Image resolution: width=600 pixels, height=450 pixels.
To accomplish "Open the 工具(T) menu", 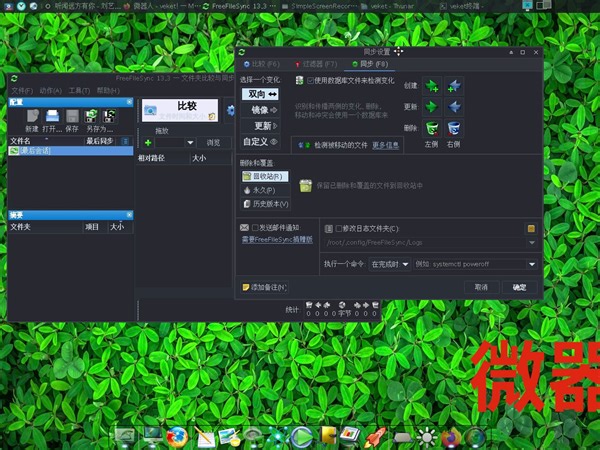I will point(79,91).
